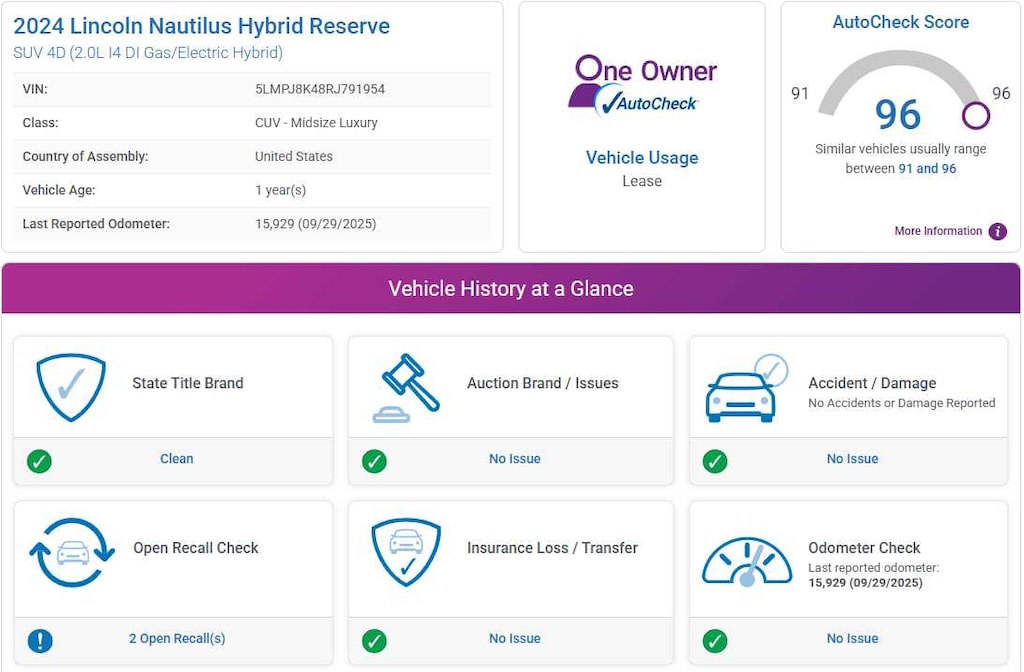Click the One Owner AutoCheck logo

[642, 85]
